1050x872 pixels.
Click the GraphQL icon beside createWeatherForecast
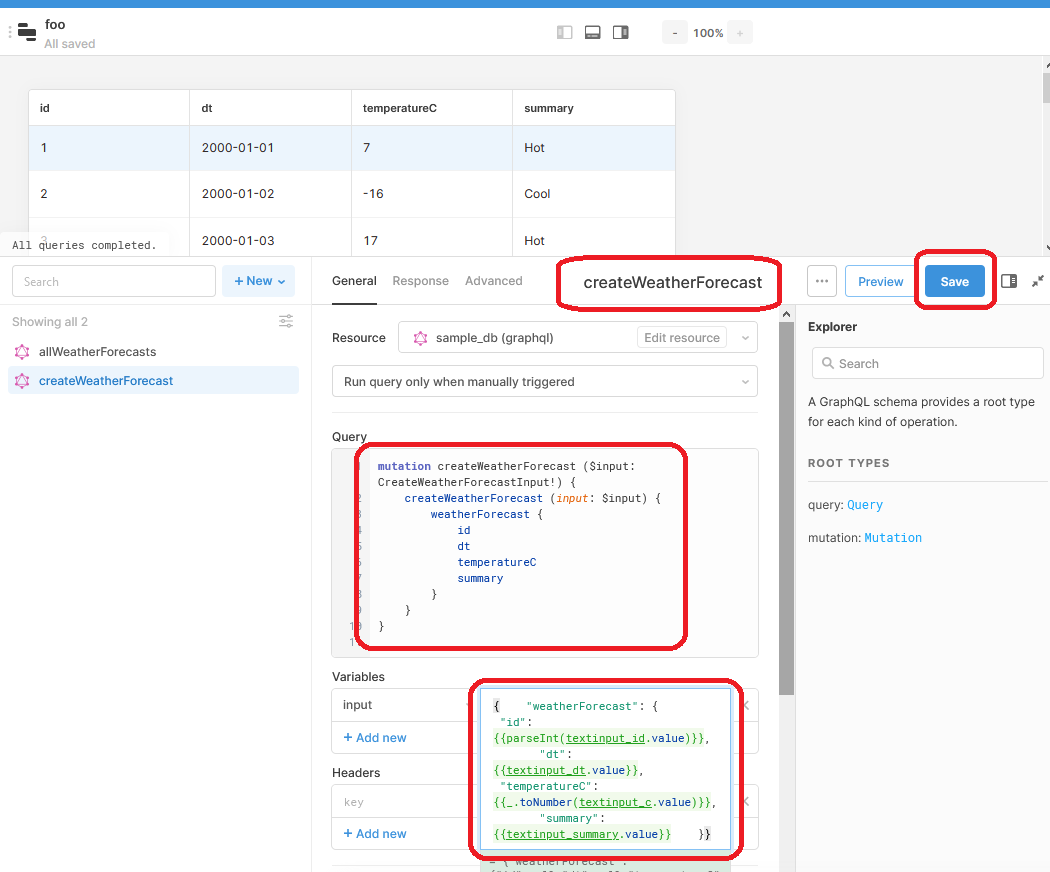click(22, 380)
